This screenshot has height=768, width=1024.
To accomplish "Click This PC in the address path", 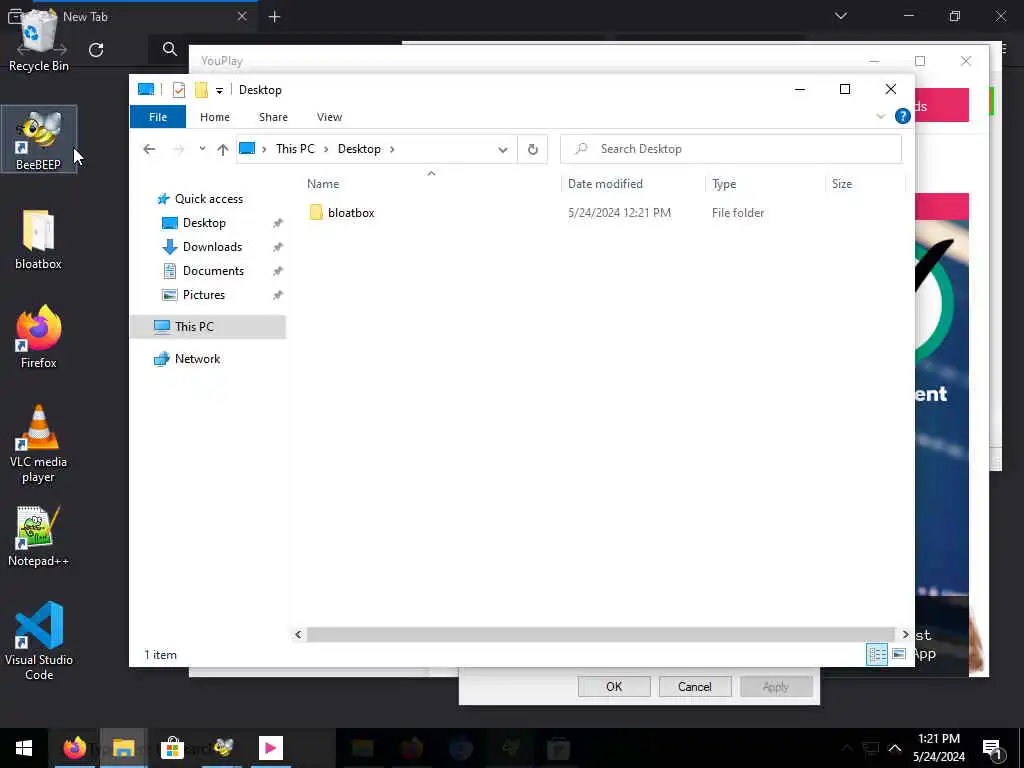I will tap(295, 149).
